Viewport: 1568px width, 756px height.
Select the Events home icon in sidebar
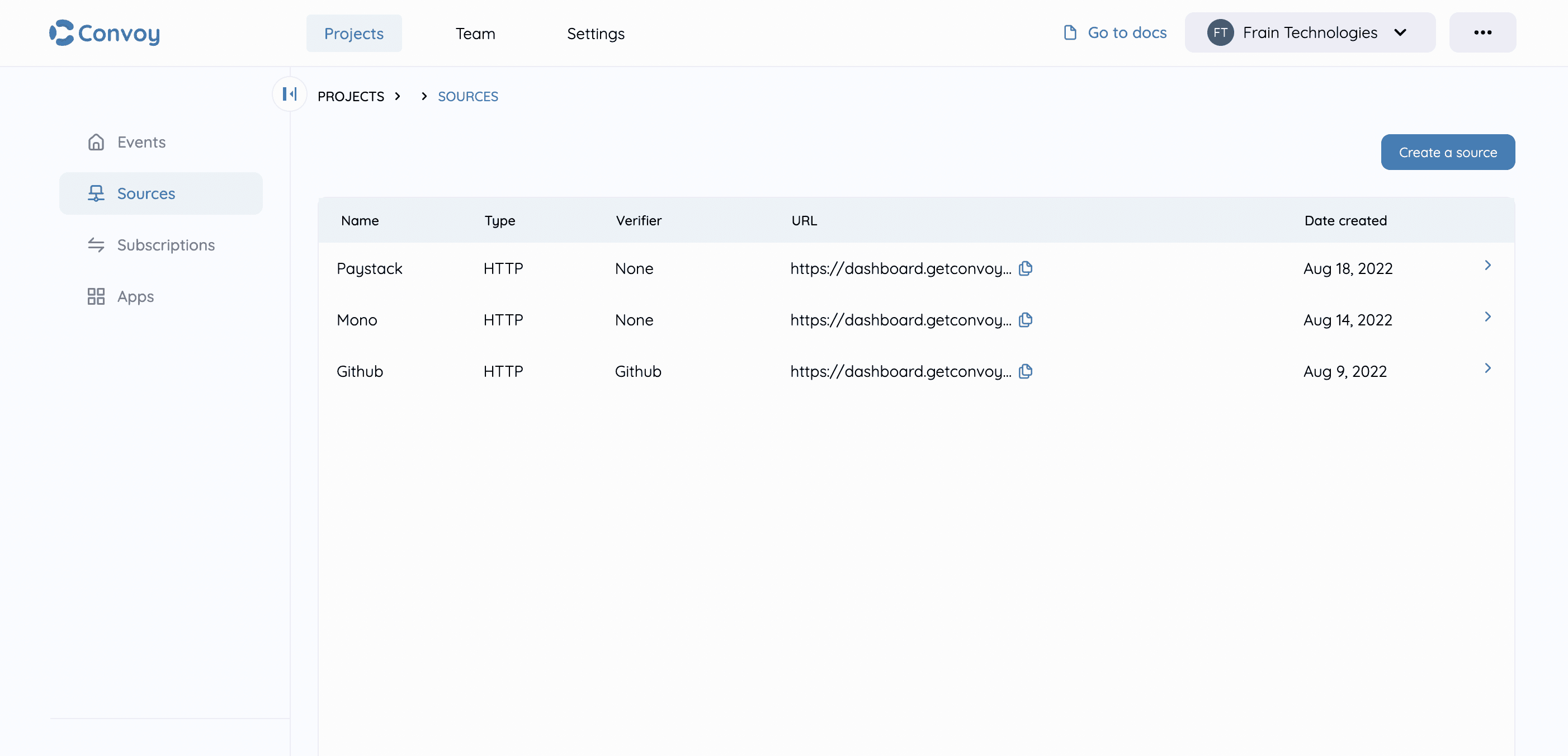point(96,142)
